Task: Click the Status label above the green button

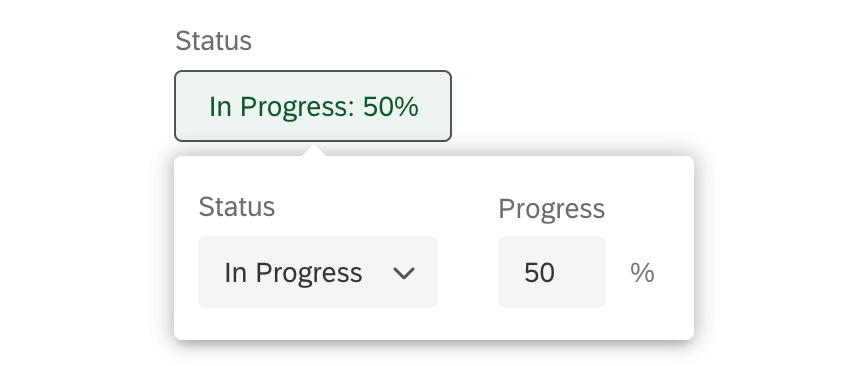Action: [x=214, y=41]
